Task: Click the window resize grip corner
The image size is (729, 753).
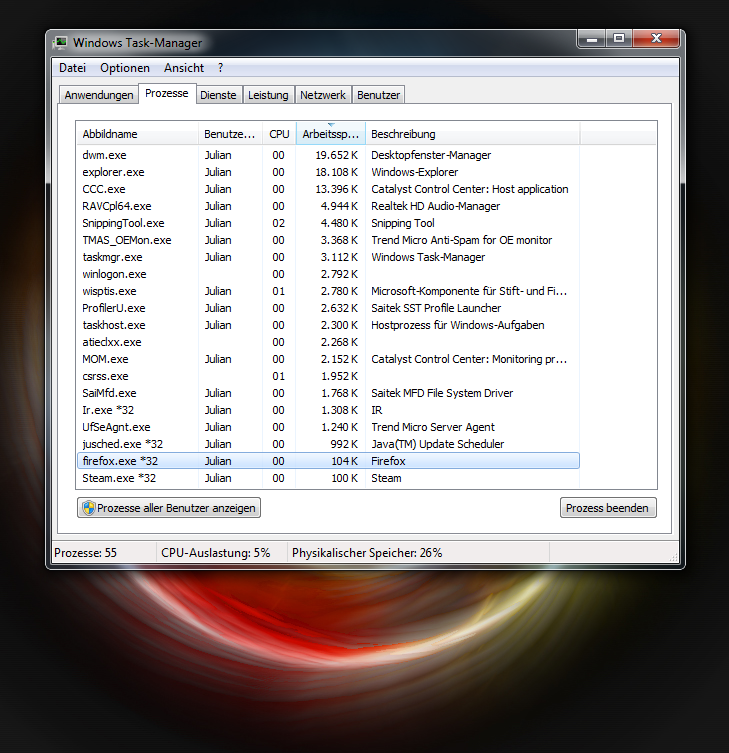Action: pos(674,557)
